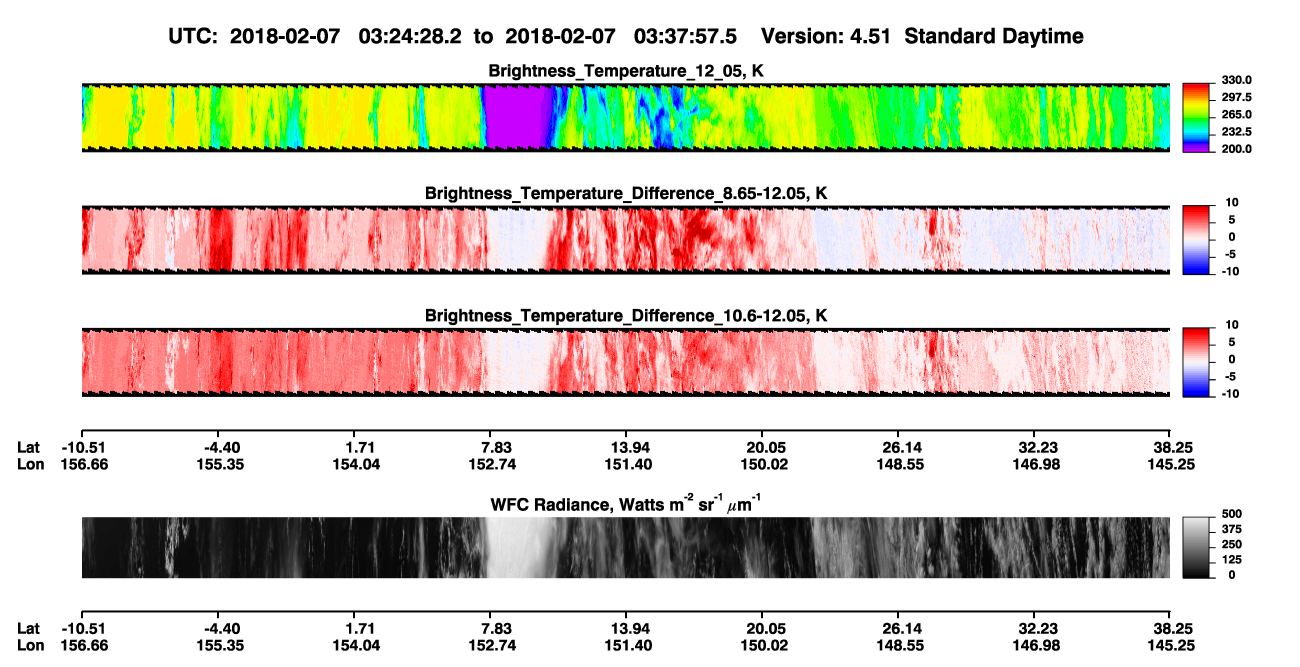
Task: Click the 'Version: 4.51' text
Action: point(828,36)
